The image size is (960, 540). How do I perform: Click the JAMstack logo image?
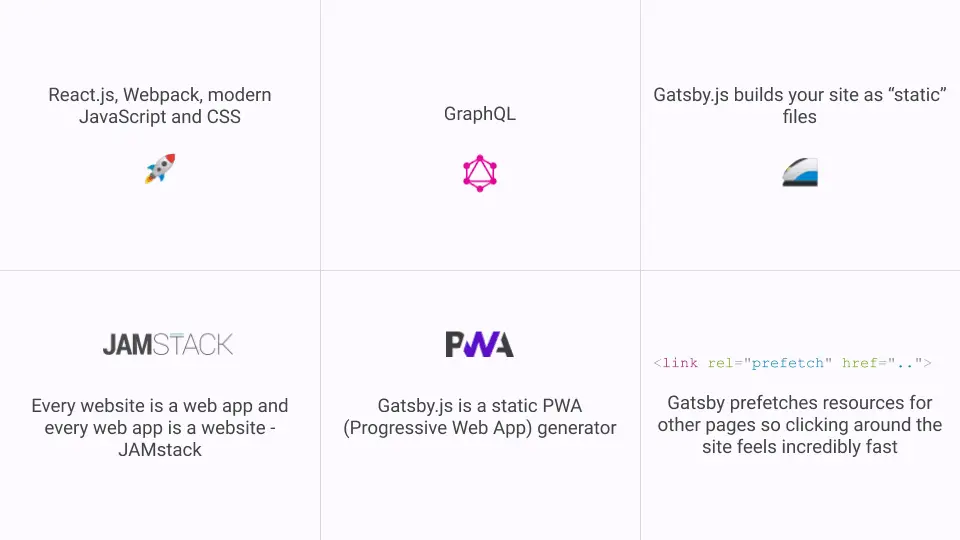click(x=168, y=345)
